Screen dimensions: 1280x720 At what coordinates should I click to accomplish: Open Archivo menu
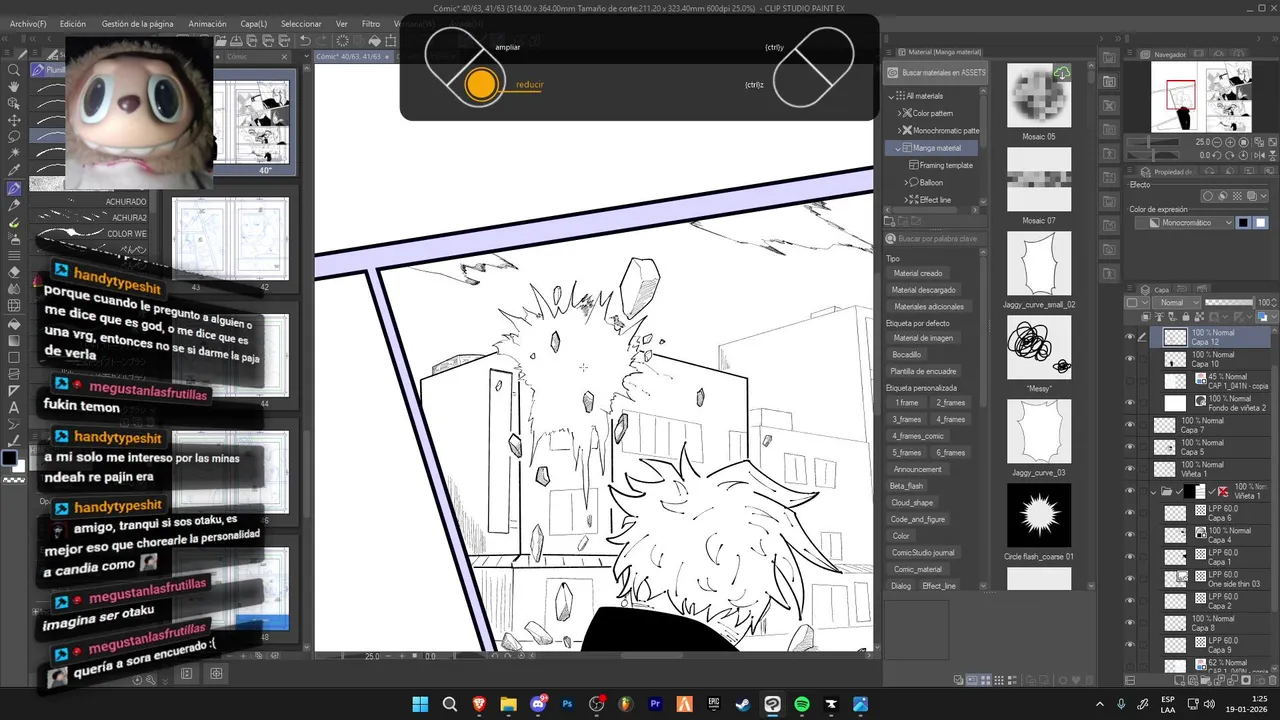[28, 23]
